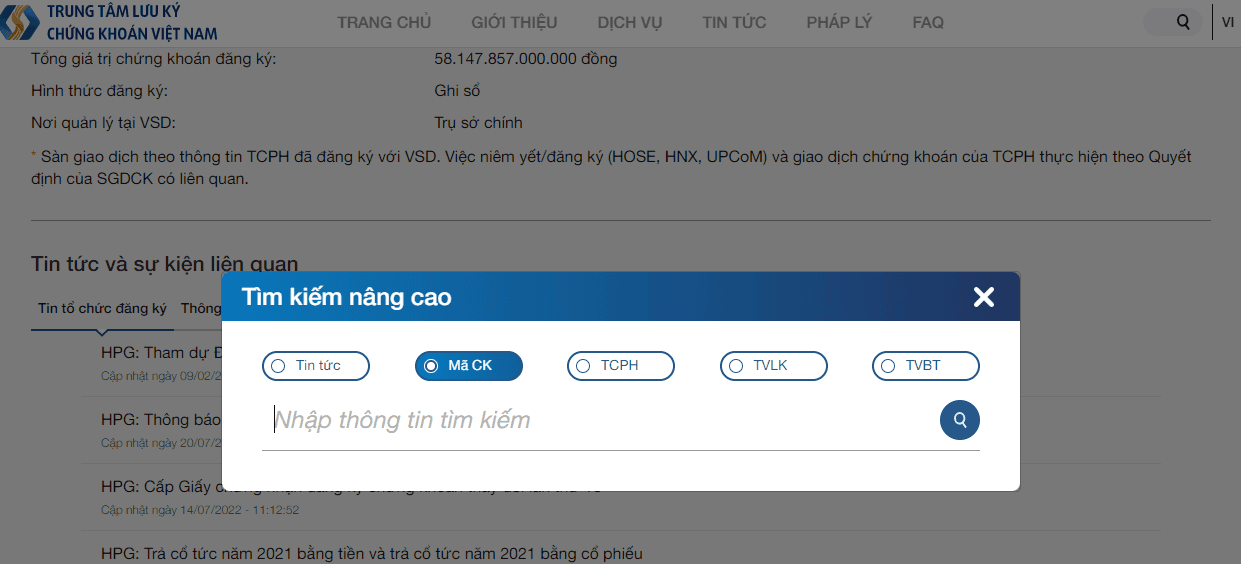
Task: Click the Trụ sở chính value
Action: pyautogui.click(x=478, y=123)
